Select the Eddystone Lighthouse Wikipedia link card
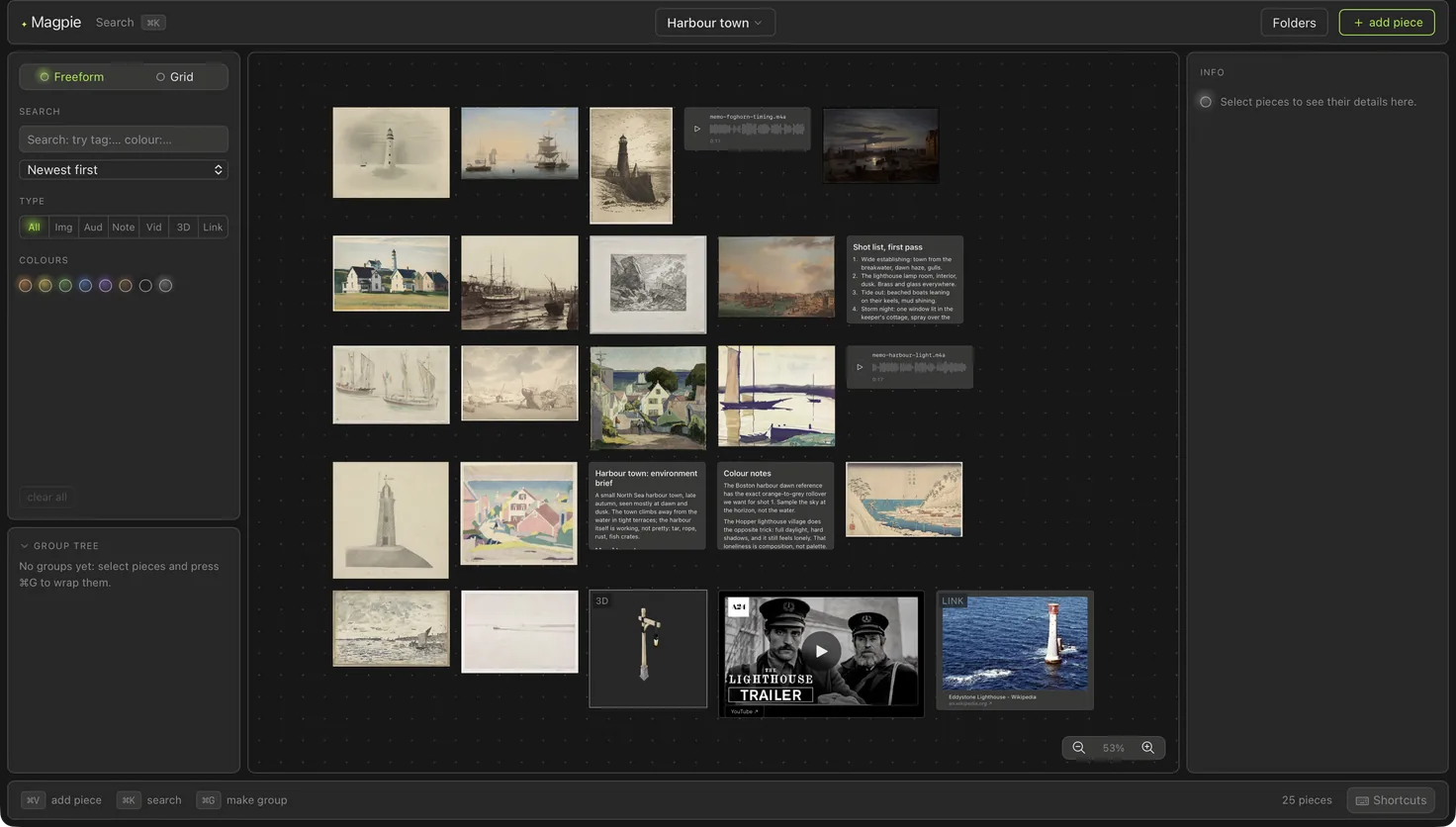 coord(1015,650)
